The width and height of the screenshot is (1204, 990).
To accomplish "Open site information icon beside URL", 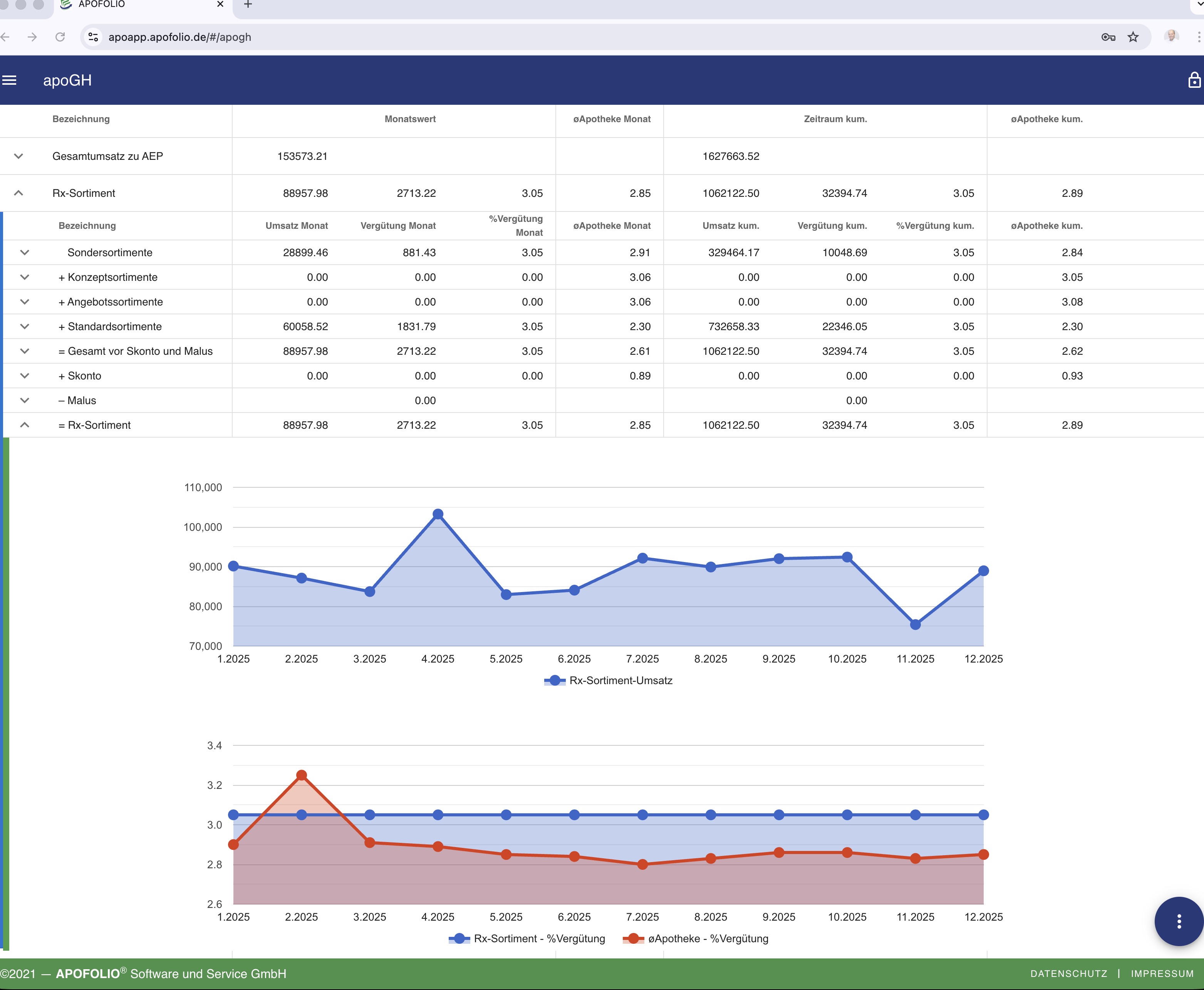I will tap(93, 37).
